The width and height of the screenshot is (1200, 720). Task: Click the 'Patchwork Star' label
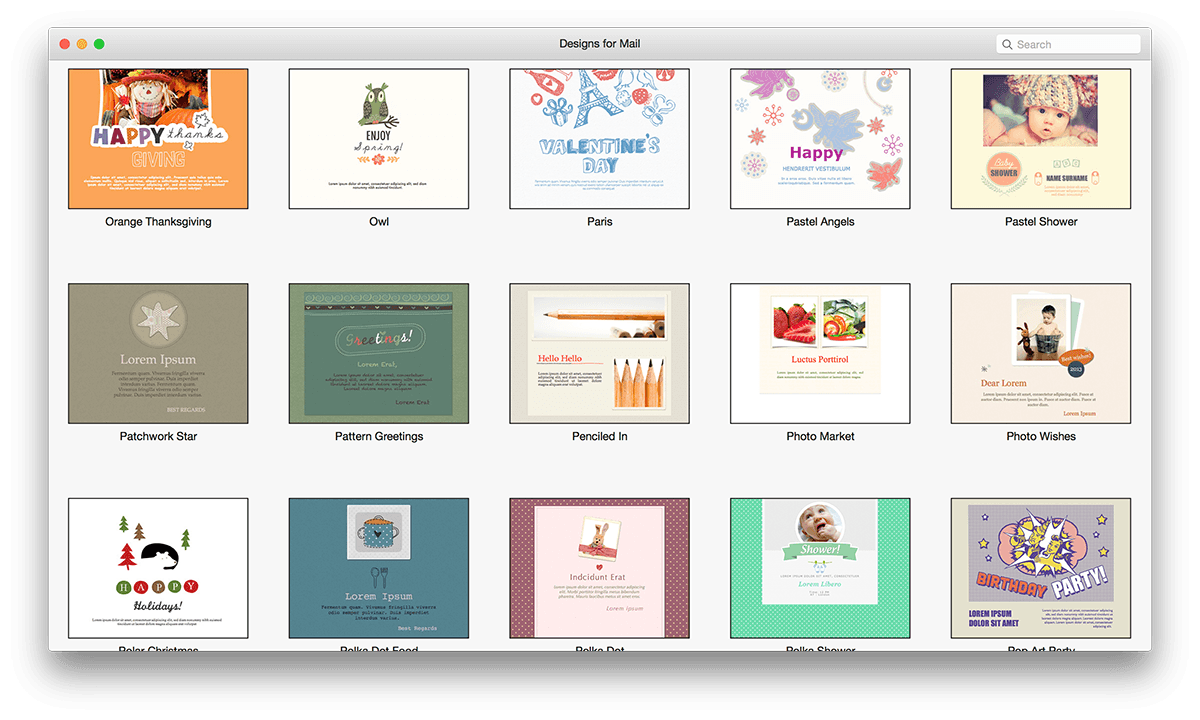tap(158, 437)
